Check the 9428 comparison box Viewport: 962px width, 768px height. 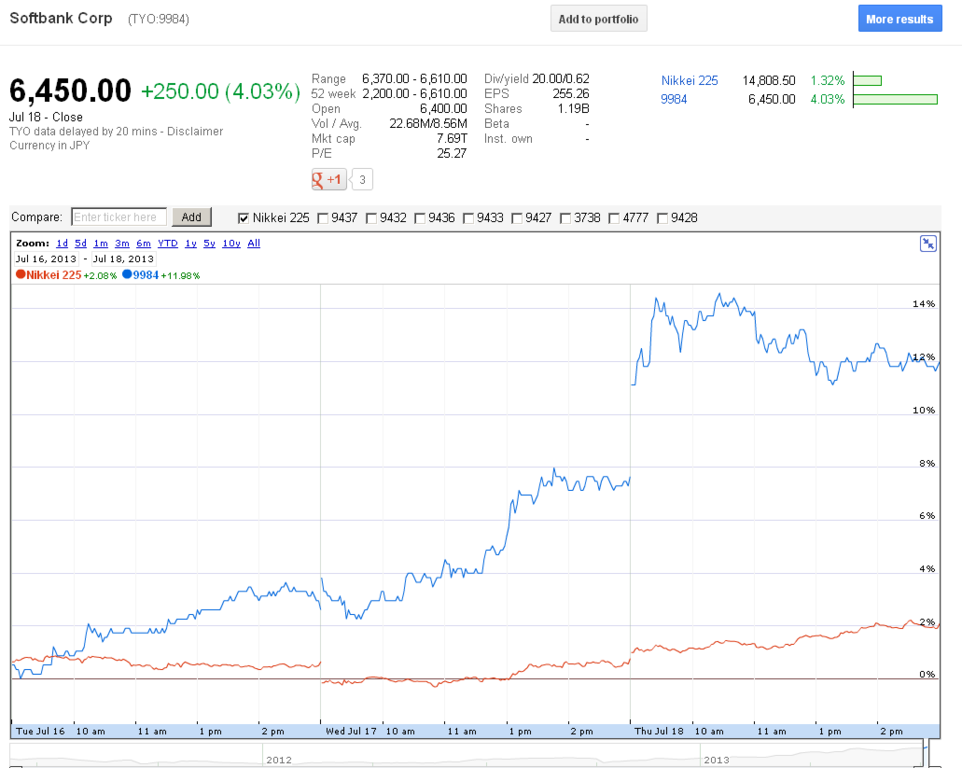[662, 218]
